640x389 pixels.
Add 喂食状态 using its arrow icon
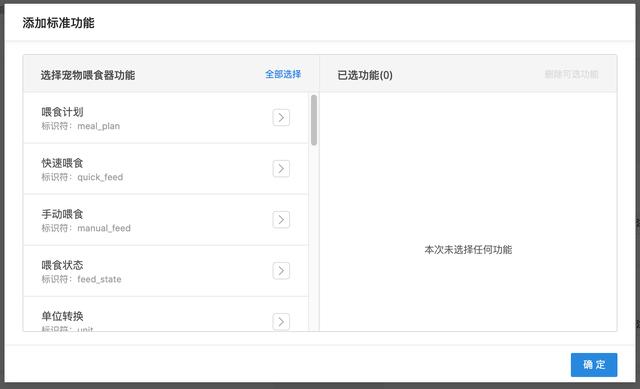pyautogui.click(x=281, y=271)
